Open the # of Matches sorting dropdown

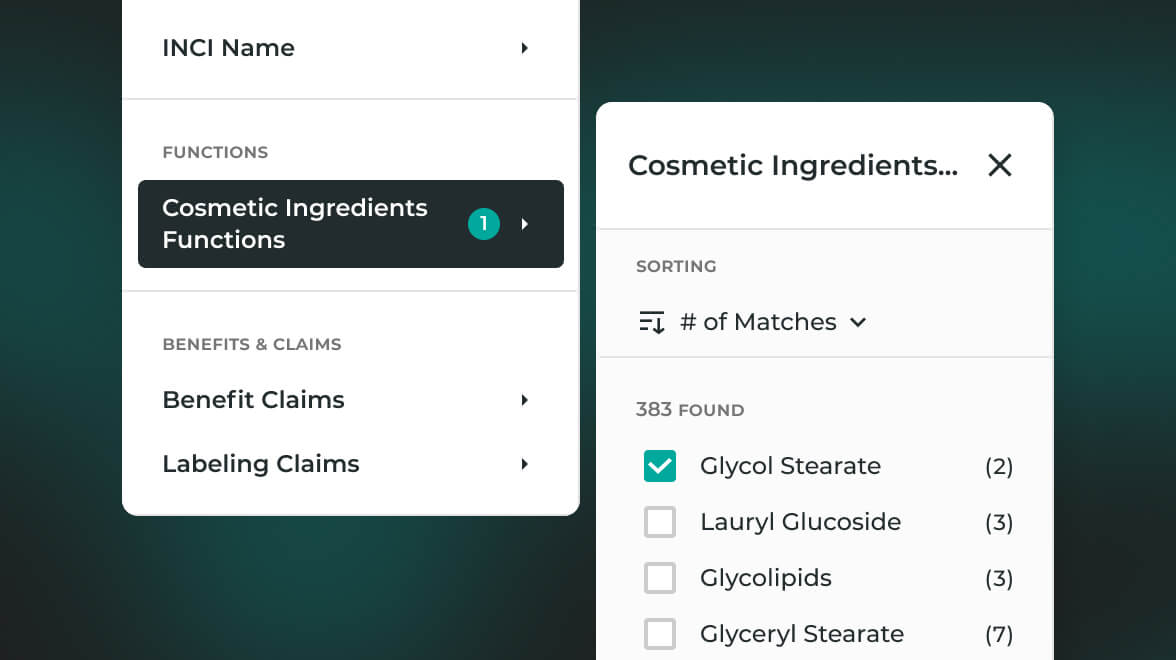pyautogui.click(x=758, y=322)
